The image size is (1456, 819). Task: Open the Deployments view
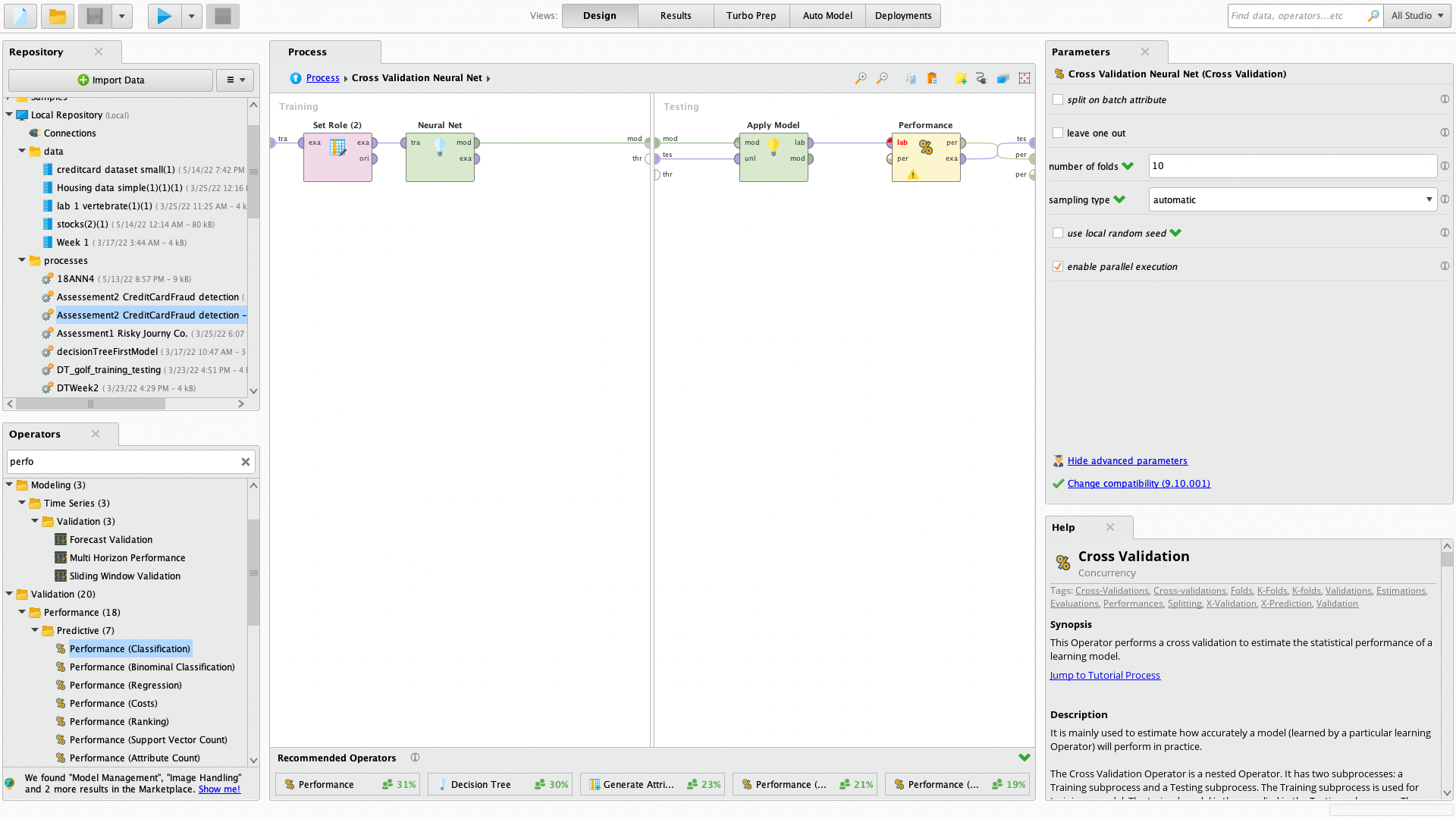(903, 16)
